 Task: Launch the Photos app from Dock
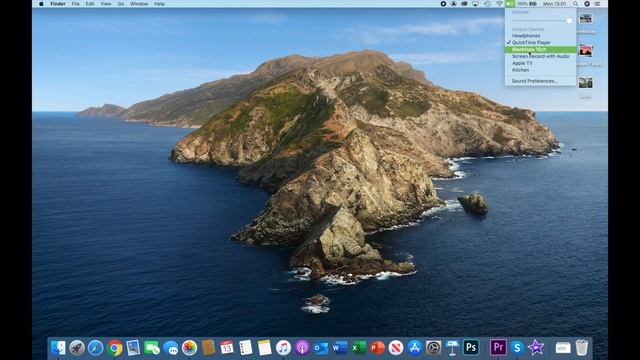point(189,348)
